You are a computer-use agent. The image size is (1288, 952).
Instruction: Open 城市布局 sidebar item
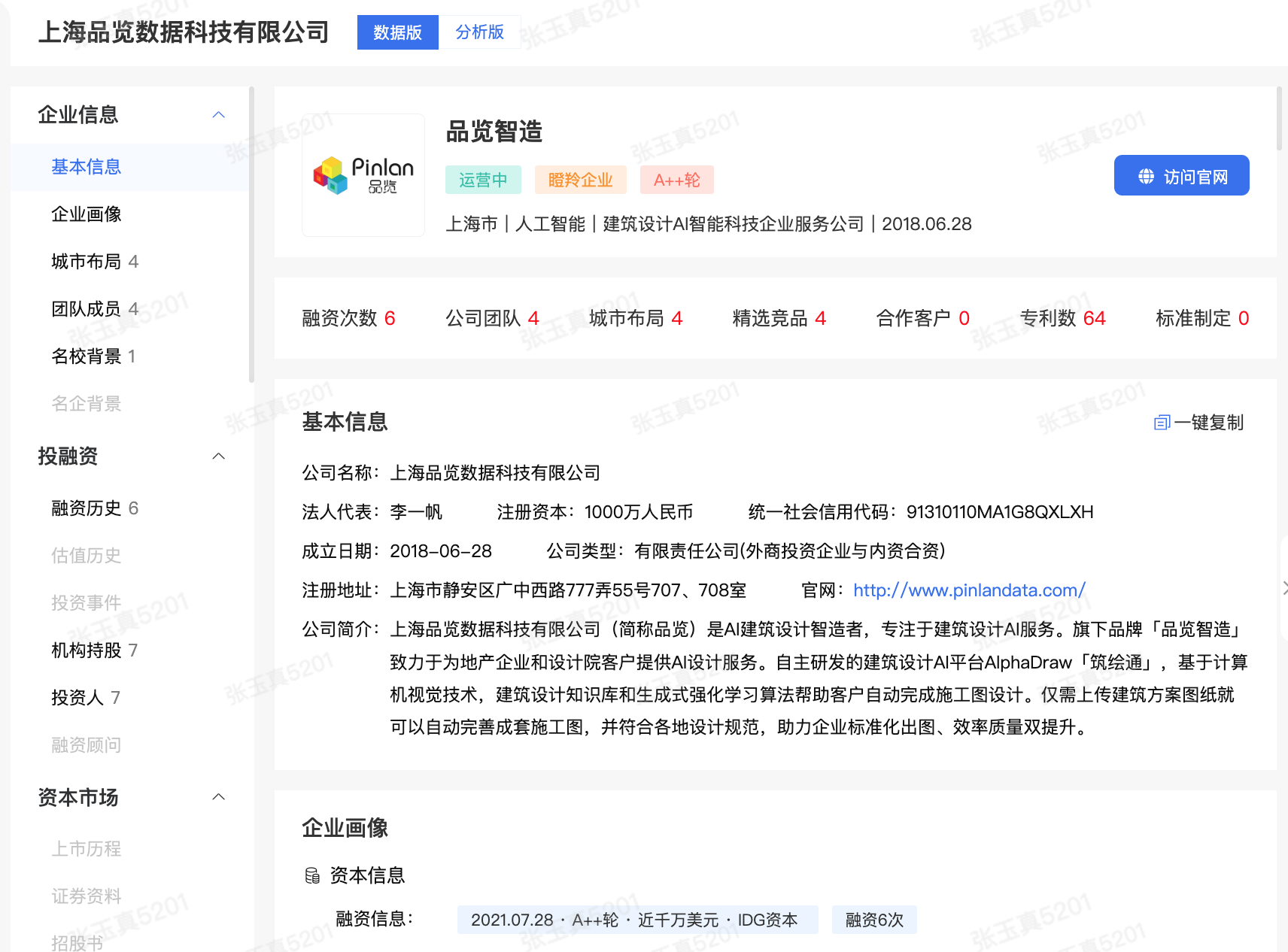[95, 262]
